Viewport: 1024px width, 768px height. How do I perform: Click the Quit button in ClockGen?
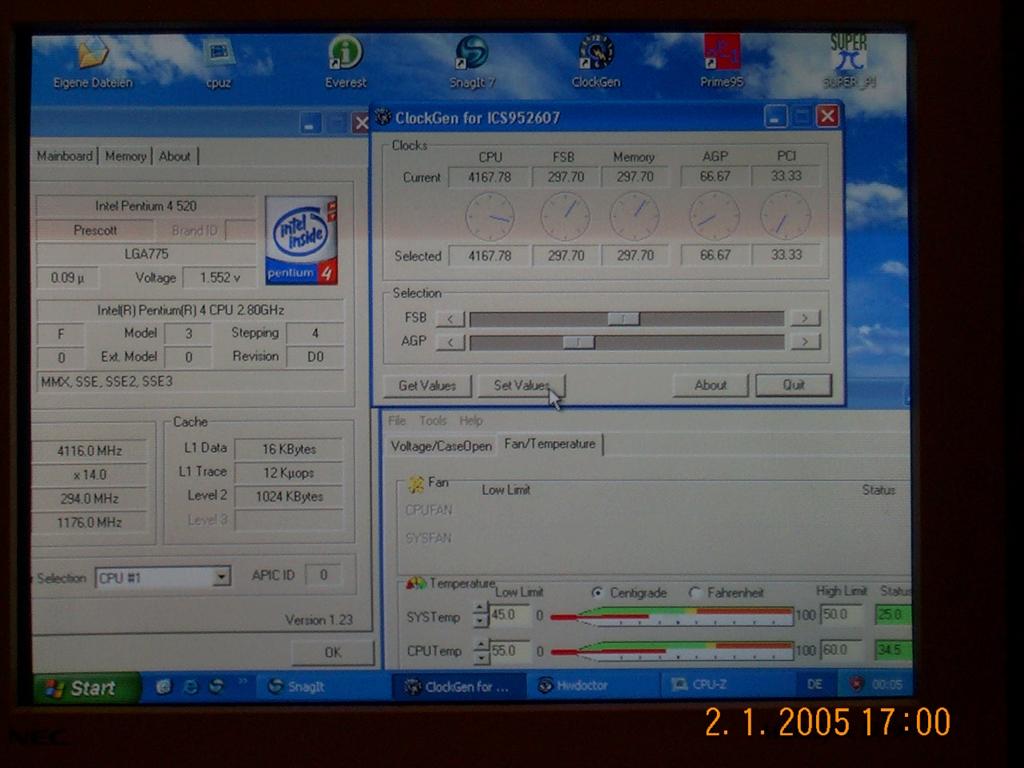coord(793,385)
